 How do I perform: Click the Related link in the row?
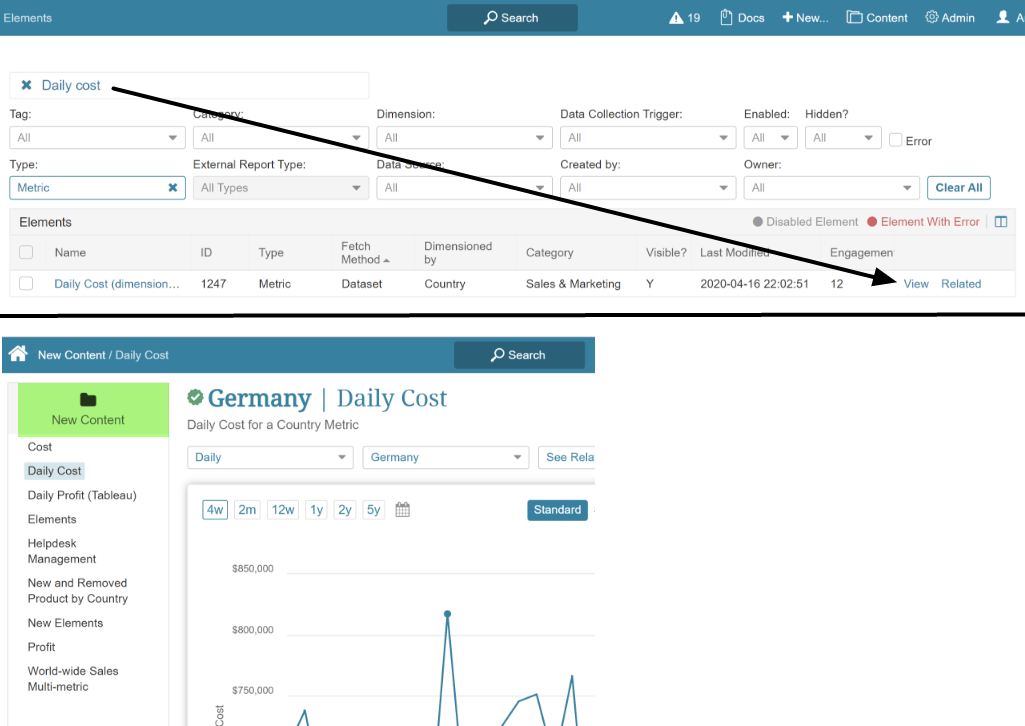[961, 284]
